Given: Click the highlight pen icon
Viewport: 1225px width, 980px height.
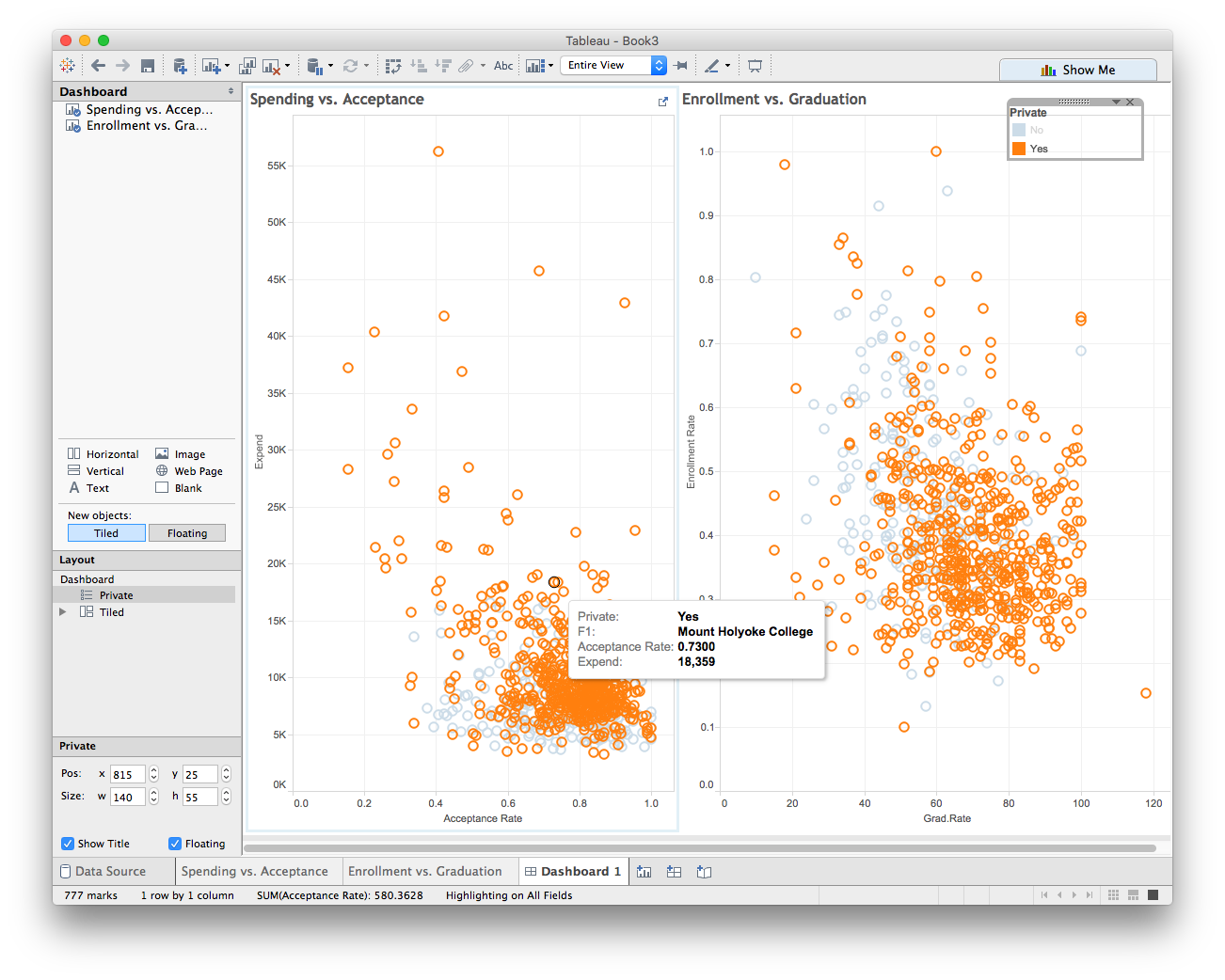Looking at the screenshot, I should tap(712, 66).
